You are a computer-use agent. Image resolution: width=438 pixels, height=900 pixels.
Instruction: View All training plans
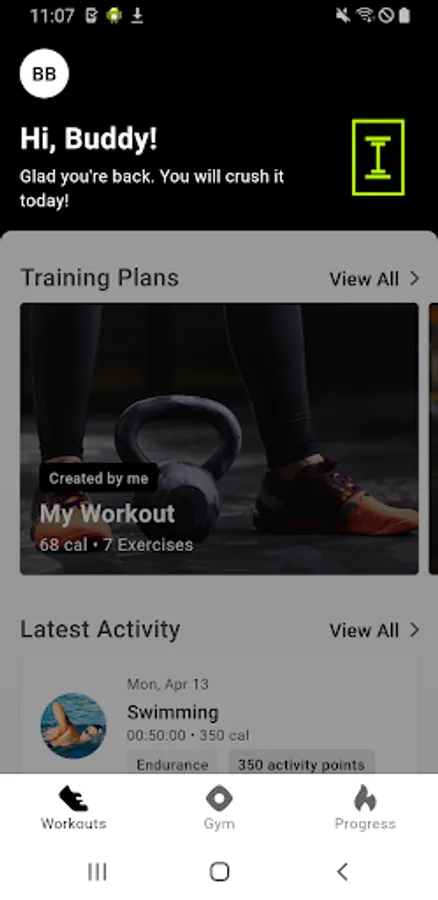click(364, 279)
